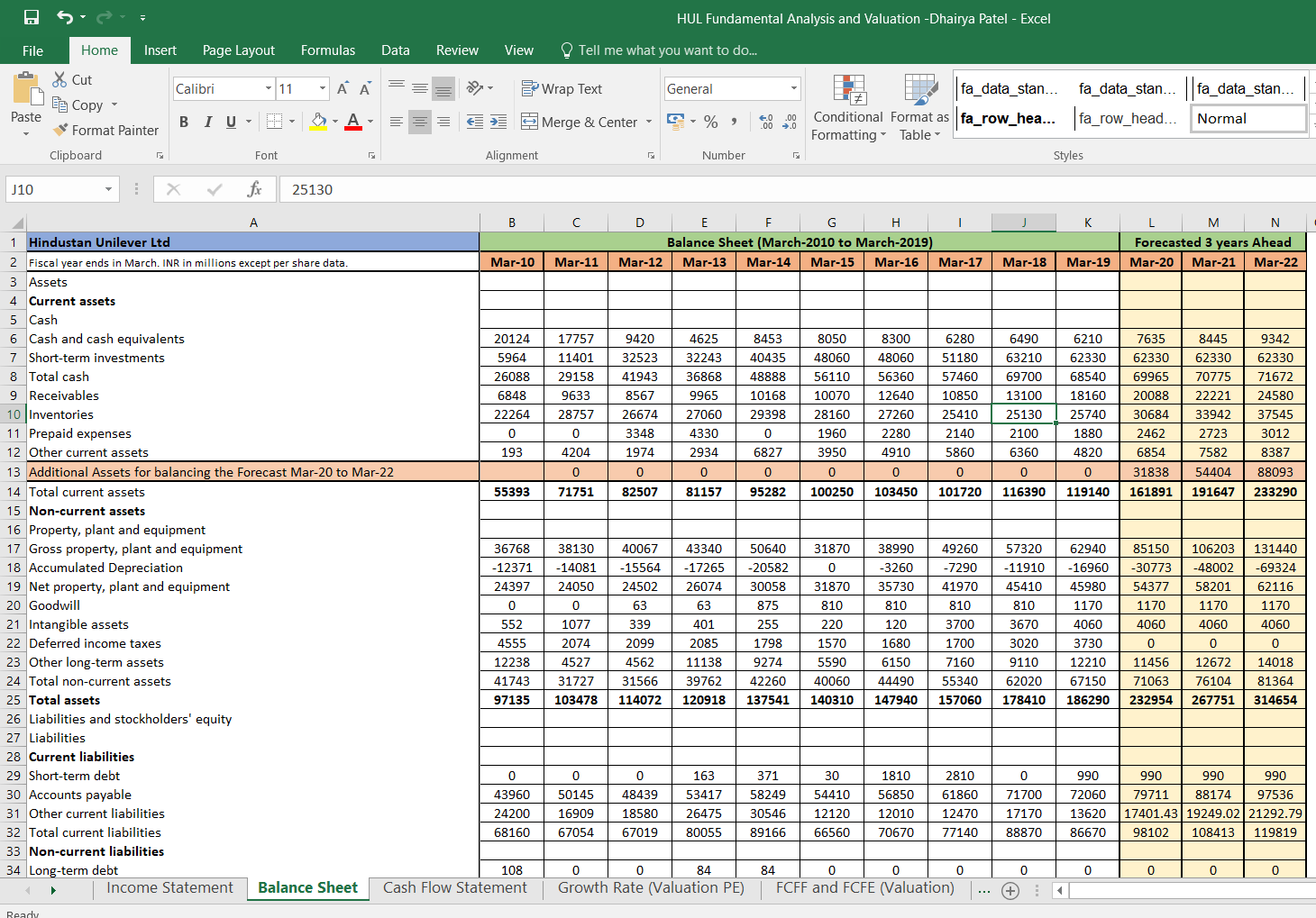
Task: Align text left in cell
Action: tap(397, 122)
